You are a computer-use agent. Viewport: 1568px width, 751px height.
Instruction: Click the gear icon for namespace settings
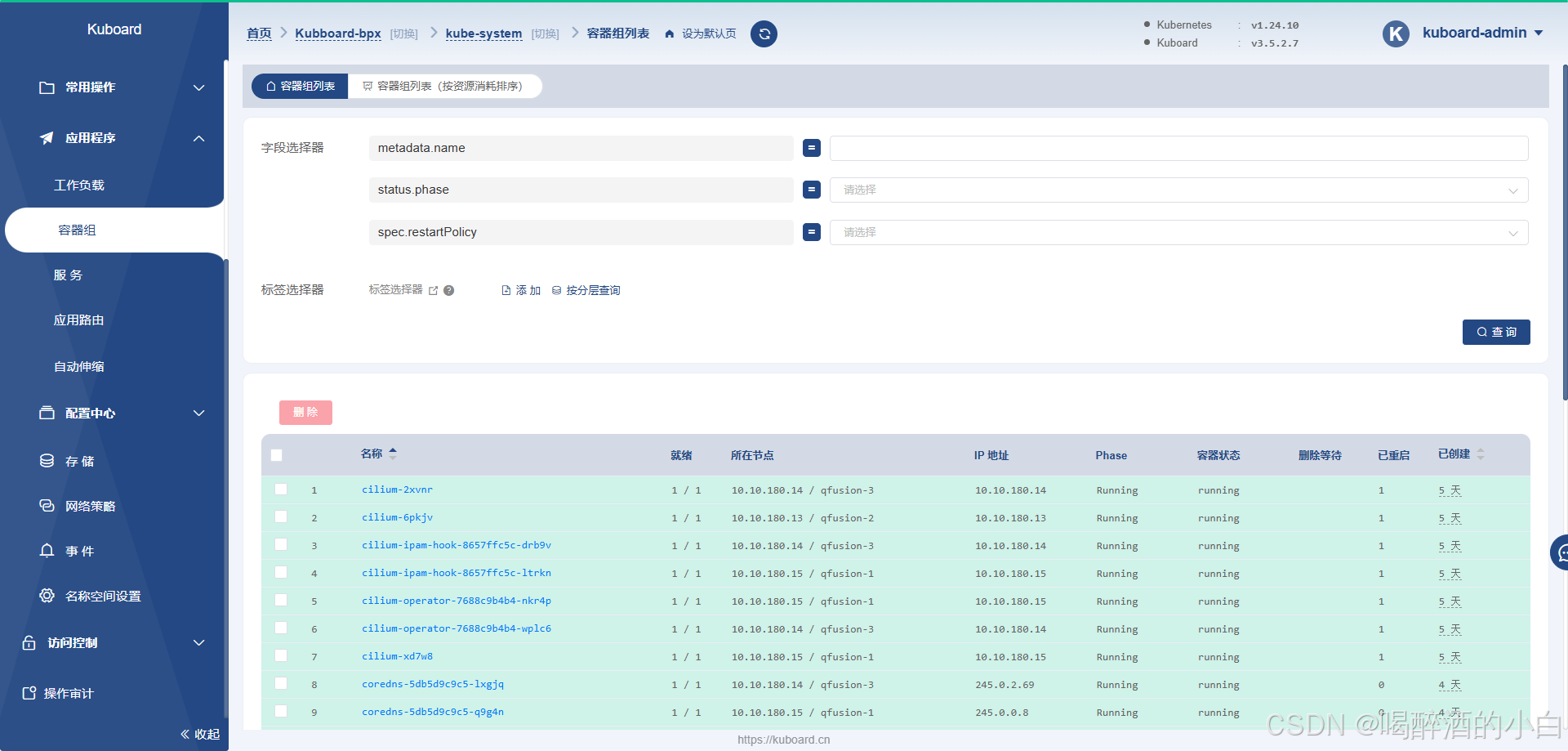pos(47,596)
